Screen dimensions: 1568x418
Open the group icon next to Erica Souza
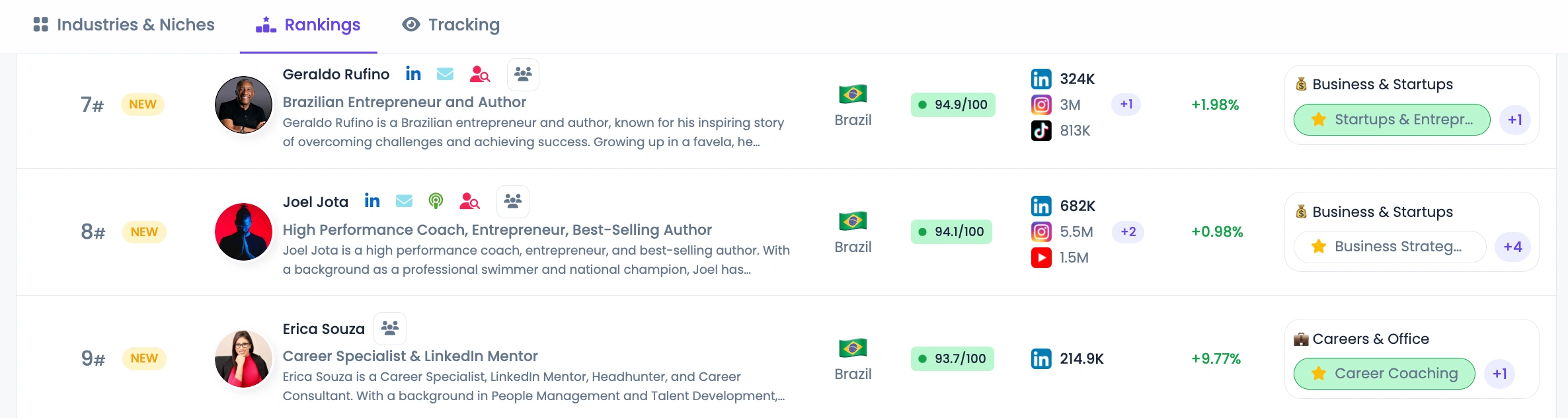[x=390, y=328]
